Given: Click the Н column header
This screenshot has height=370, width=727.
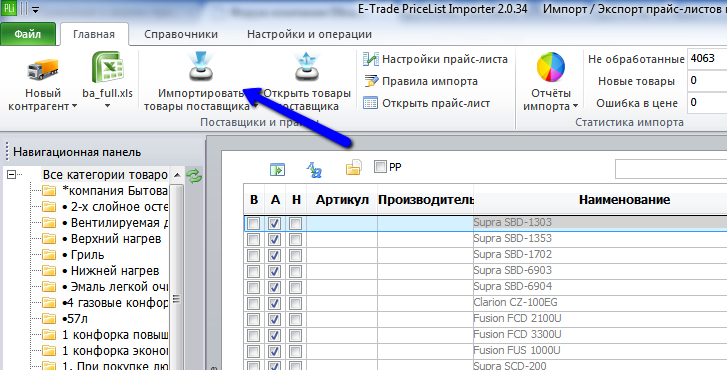Looking at the screenshot, I should pyautogui.click(x=296, y=200).
